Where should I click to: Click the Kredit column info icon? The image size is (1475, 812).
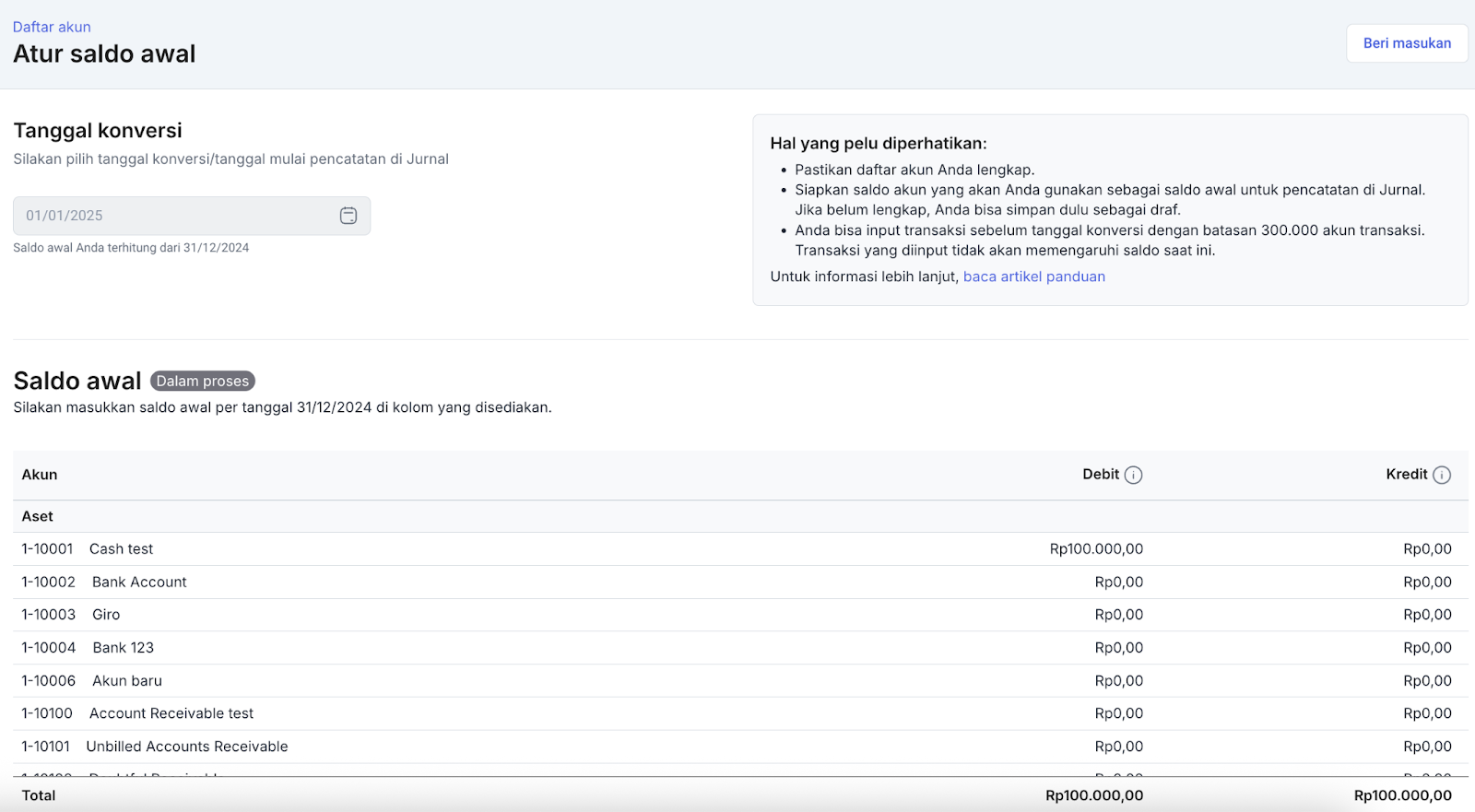tap(1442, 475)
